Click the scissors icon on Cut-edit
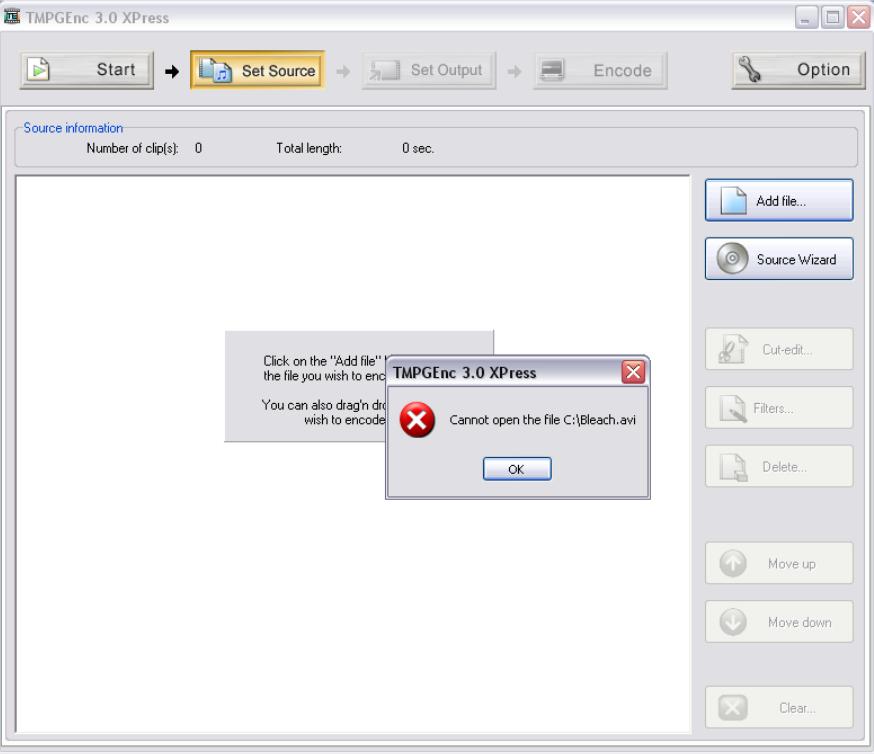Screen dimensions: 874x754 click(732, 349)
